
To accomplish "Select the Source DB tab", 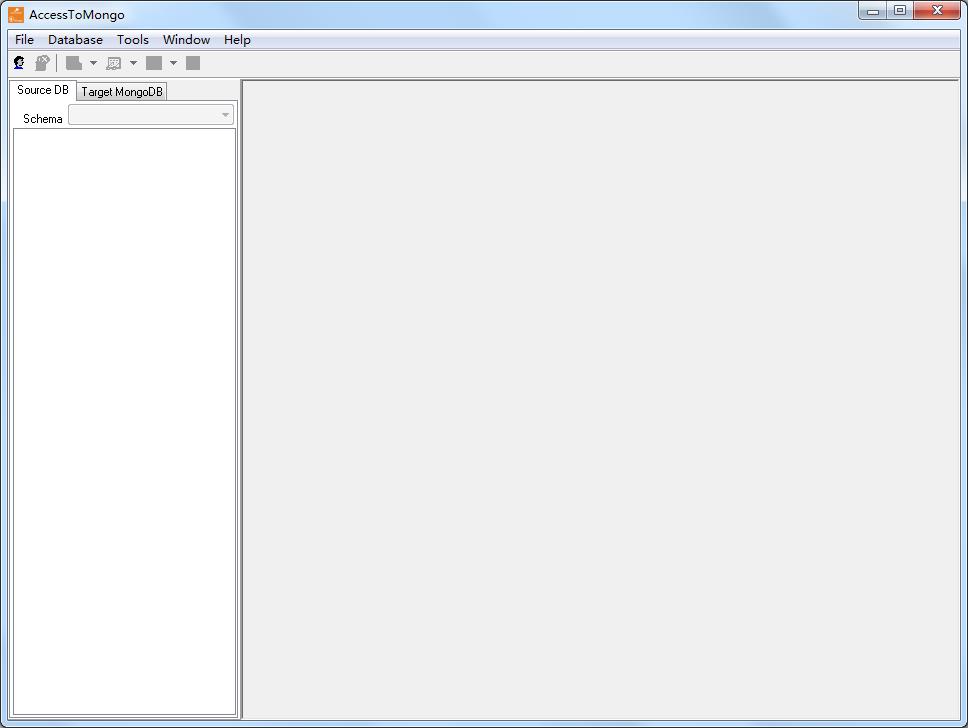I will tap(43, 90).
